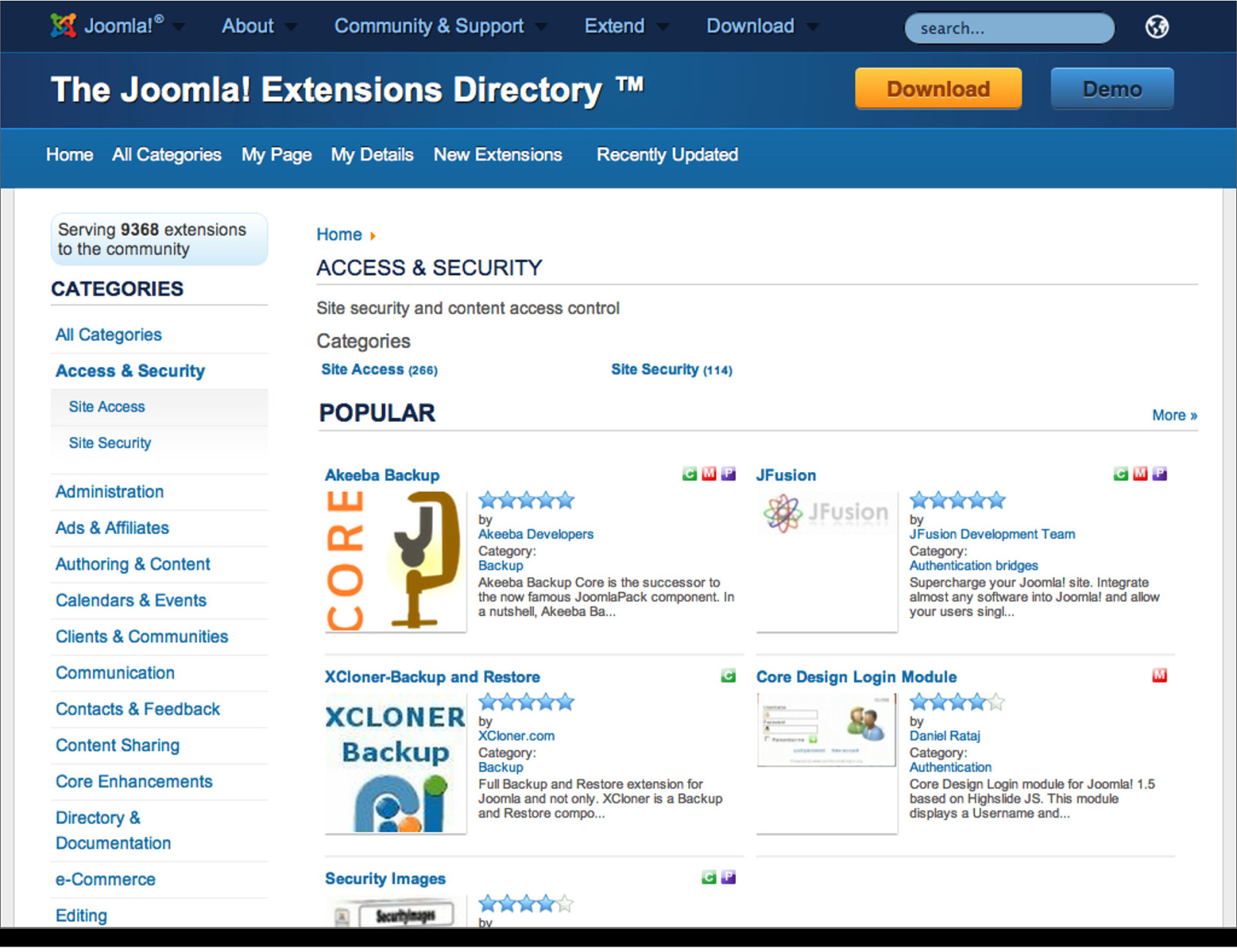This screenshot has height=952, width=1237.
Task: Expand the About dropdown menu
Action: pyautogui.click(x=259, y=26)
